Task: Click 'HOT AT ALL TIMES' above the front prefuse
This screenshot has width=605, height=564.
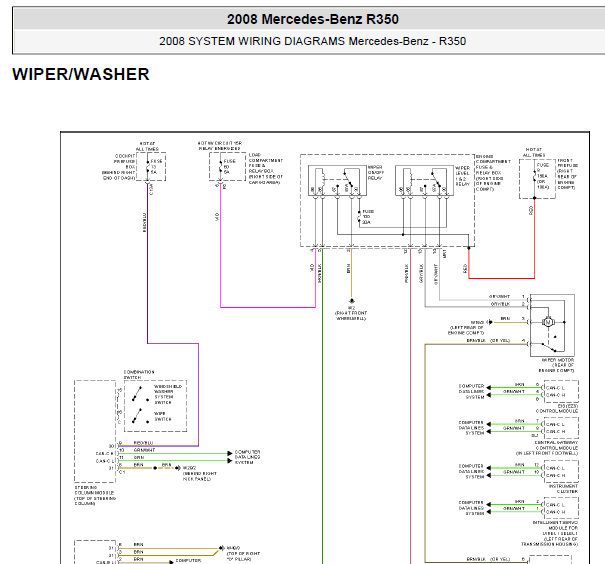Action: (534, 152)
